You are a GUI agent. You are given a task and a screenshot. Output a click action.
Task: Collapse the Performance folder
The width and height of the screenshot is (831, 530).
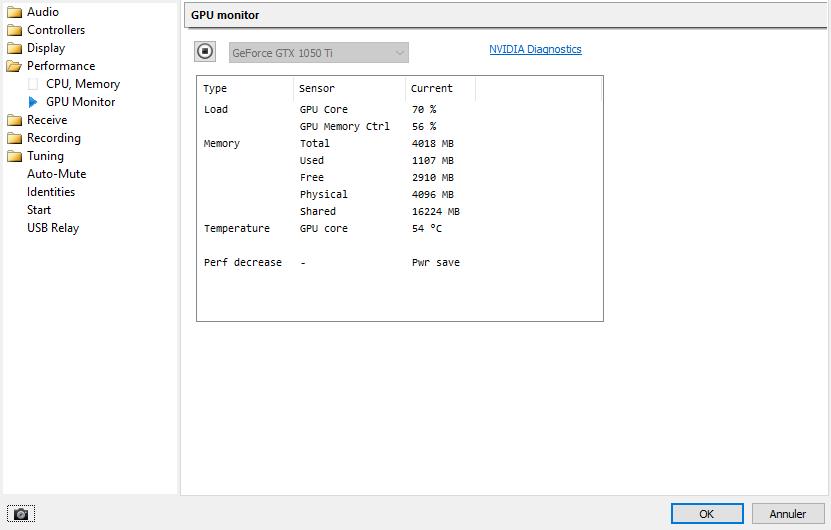(x=14, y=66)
